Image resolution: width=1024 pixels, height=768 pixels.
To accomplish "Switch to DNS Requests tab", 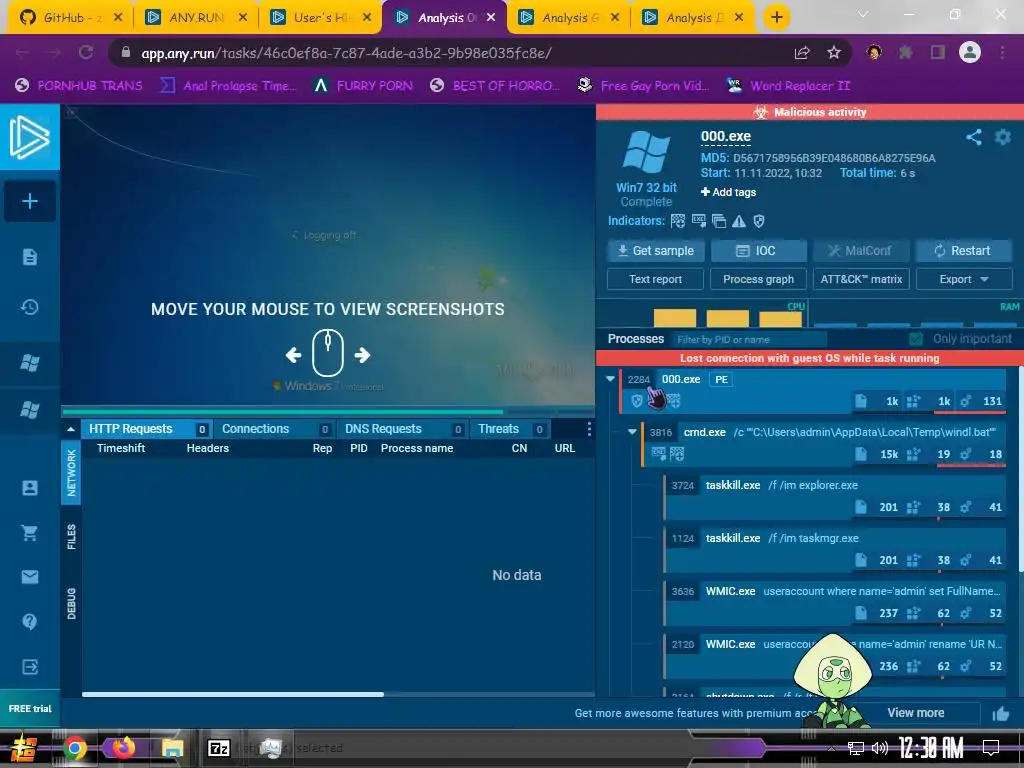I will (402, 429).
